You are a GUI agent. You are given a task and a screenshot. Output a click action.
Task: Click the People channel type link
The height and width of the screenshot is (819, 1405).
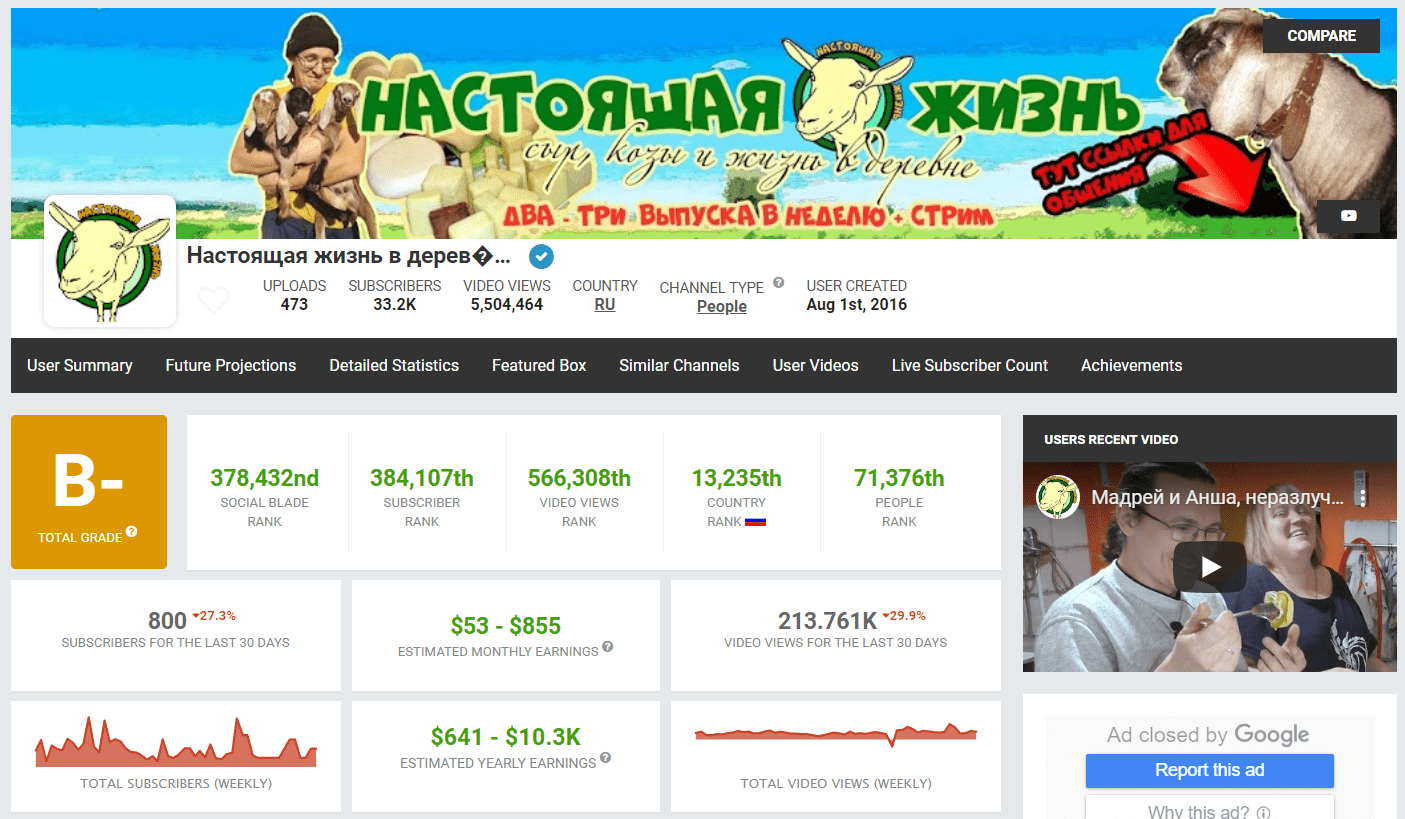(721, 307)
